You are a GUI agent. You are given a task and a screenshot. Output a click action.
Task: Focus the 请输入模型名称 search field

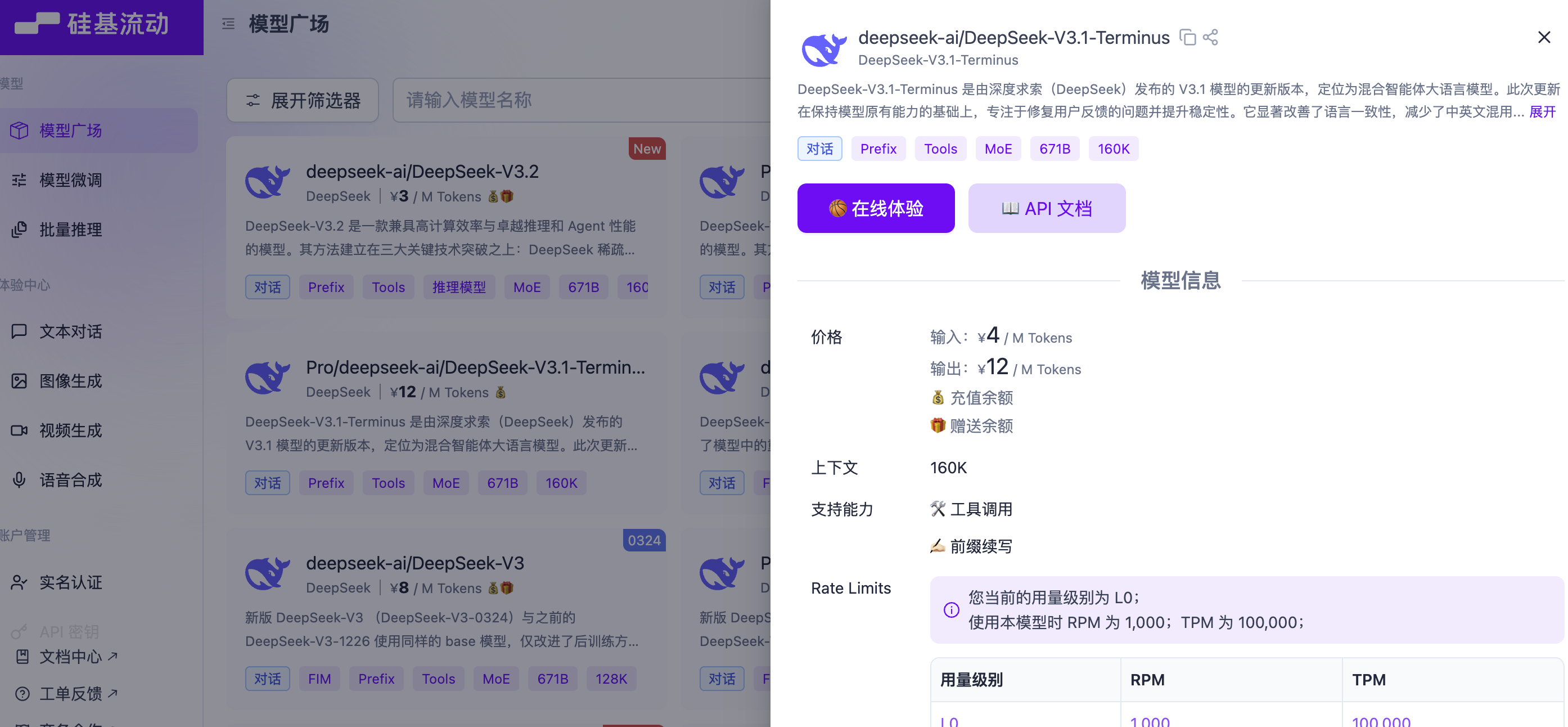[582, 100]
